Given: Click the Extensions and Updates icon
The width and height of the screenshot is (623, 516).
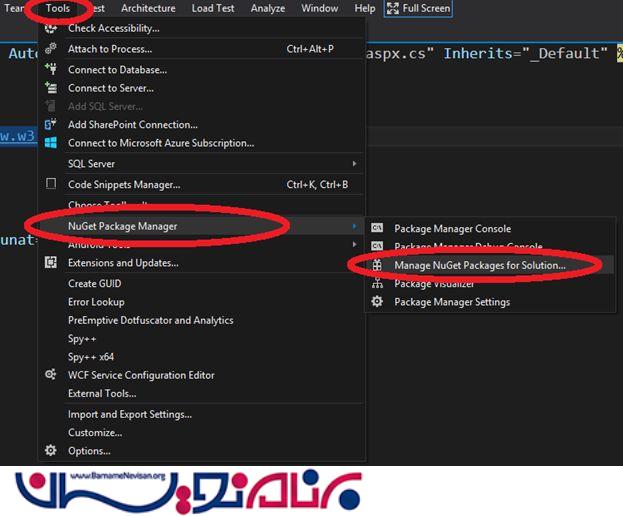Looking at the screenshot, I should [51, 263].
